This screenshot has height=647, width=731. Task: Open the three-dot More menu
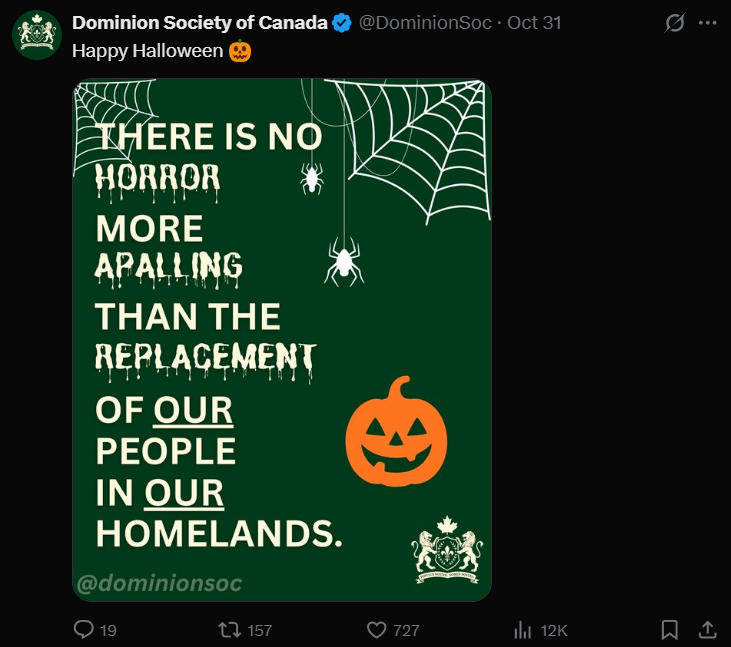[x=707, y=23]
